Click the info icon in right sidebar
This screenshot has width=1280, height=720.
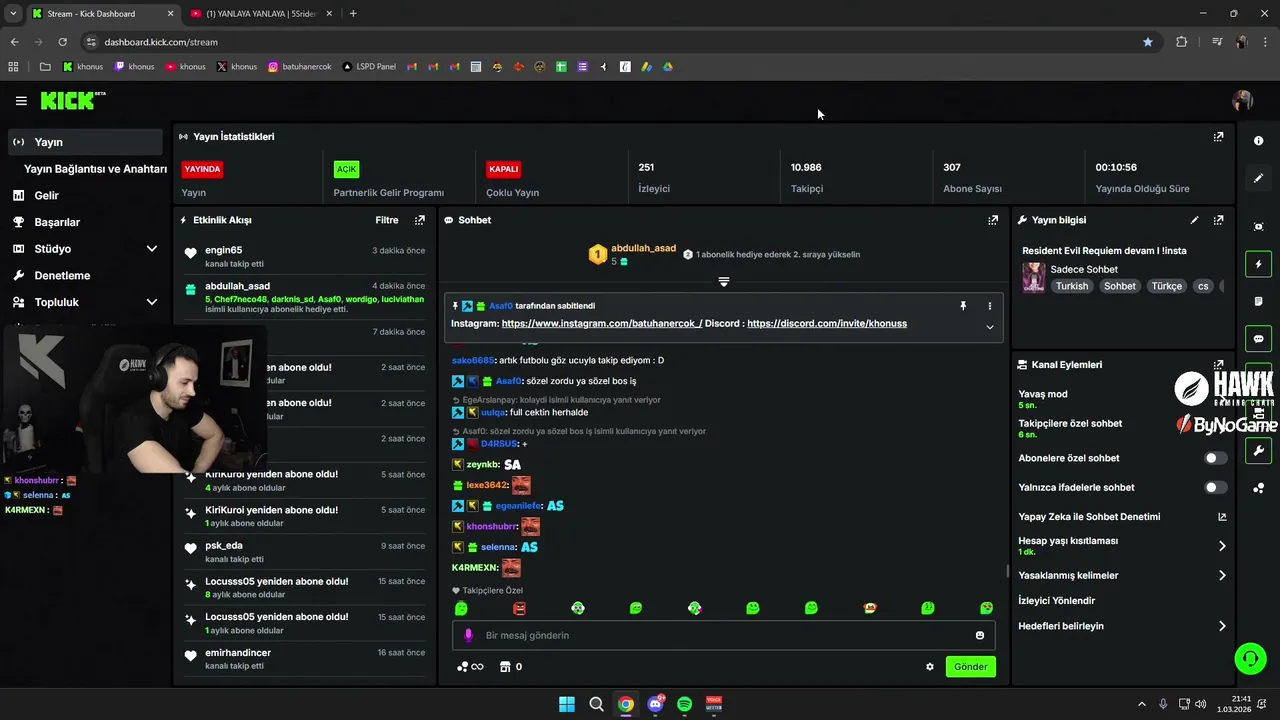[x=1258, y=141]
